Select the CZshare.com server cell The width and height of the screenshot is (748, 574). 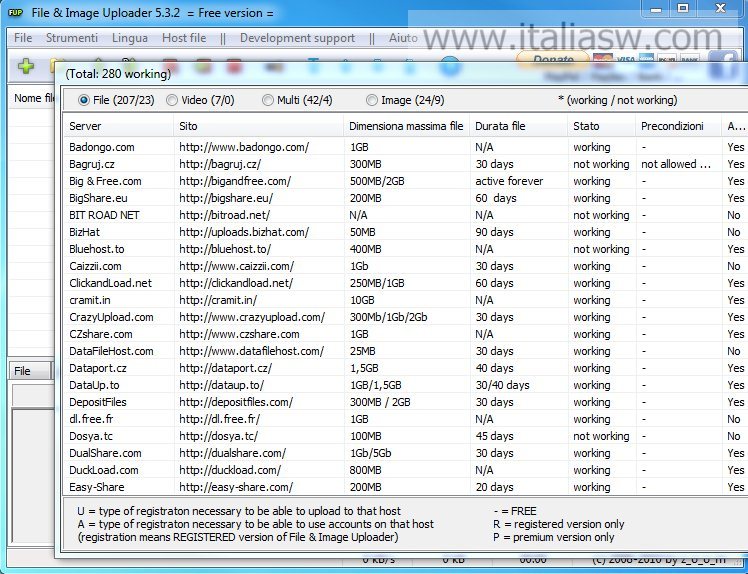(x=101, y=334)
